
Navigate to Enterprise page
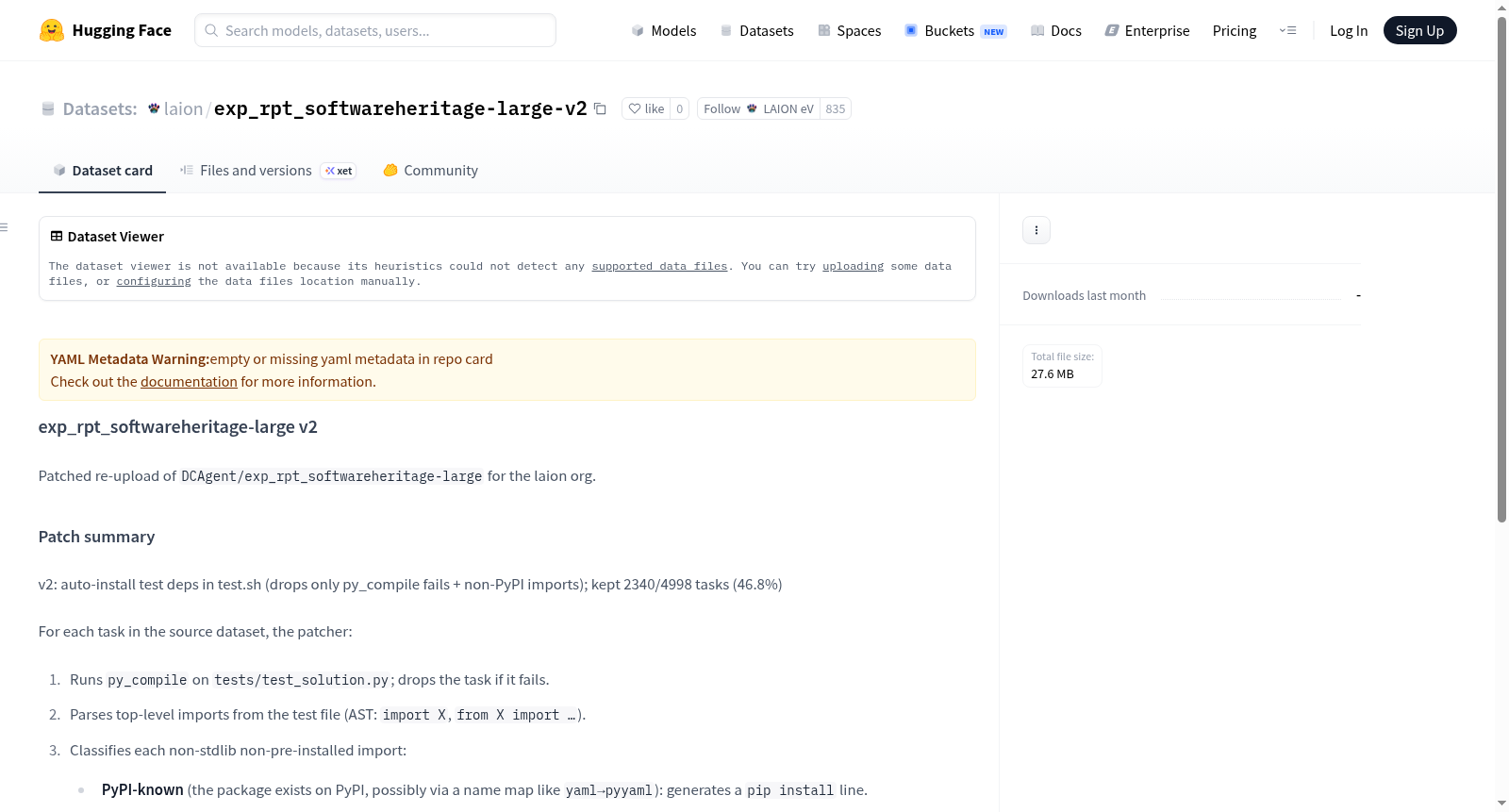pos(1148,30)
